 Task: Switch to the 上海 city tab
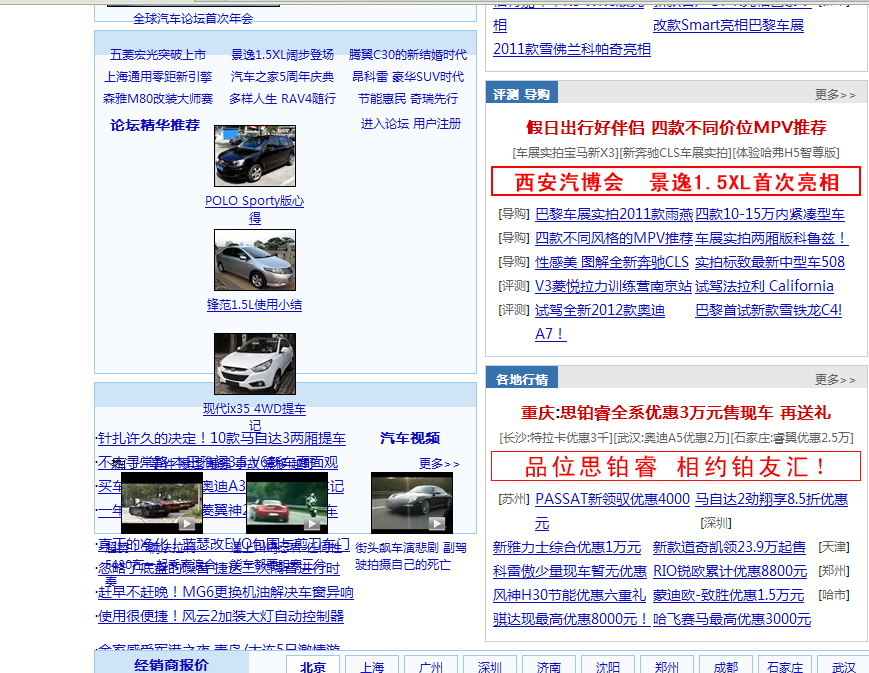click(x=372, y=667)
